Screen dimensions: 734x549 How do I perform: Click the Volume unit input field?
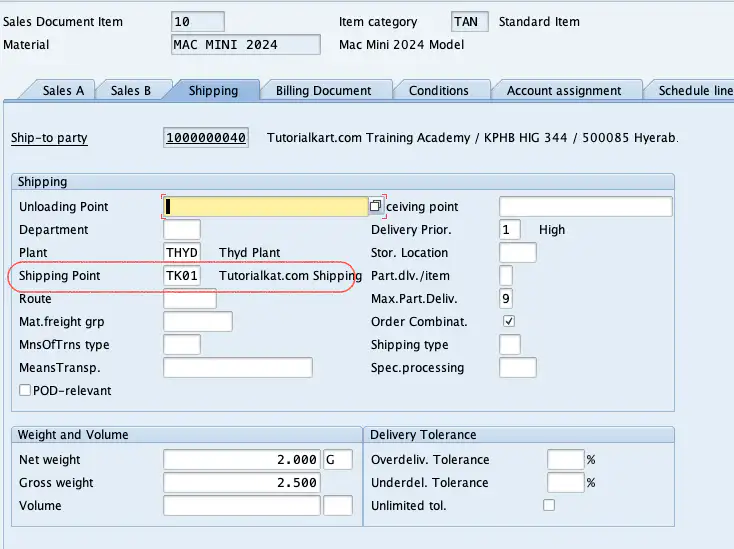click(338, 505)
